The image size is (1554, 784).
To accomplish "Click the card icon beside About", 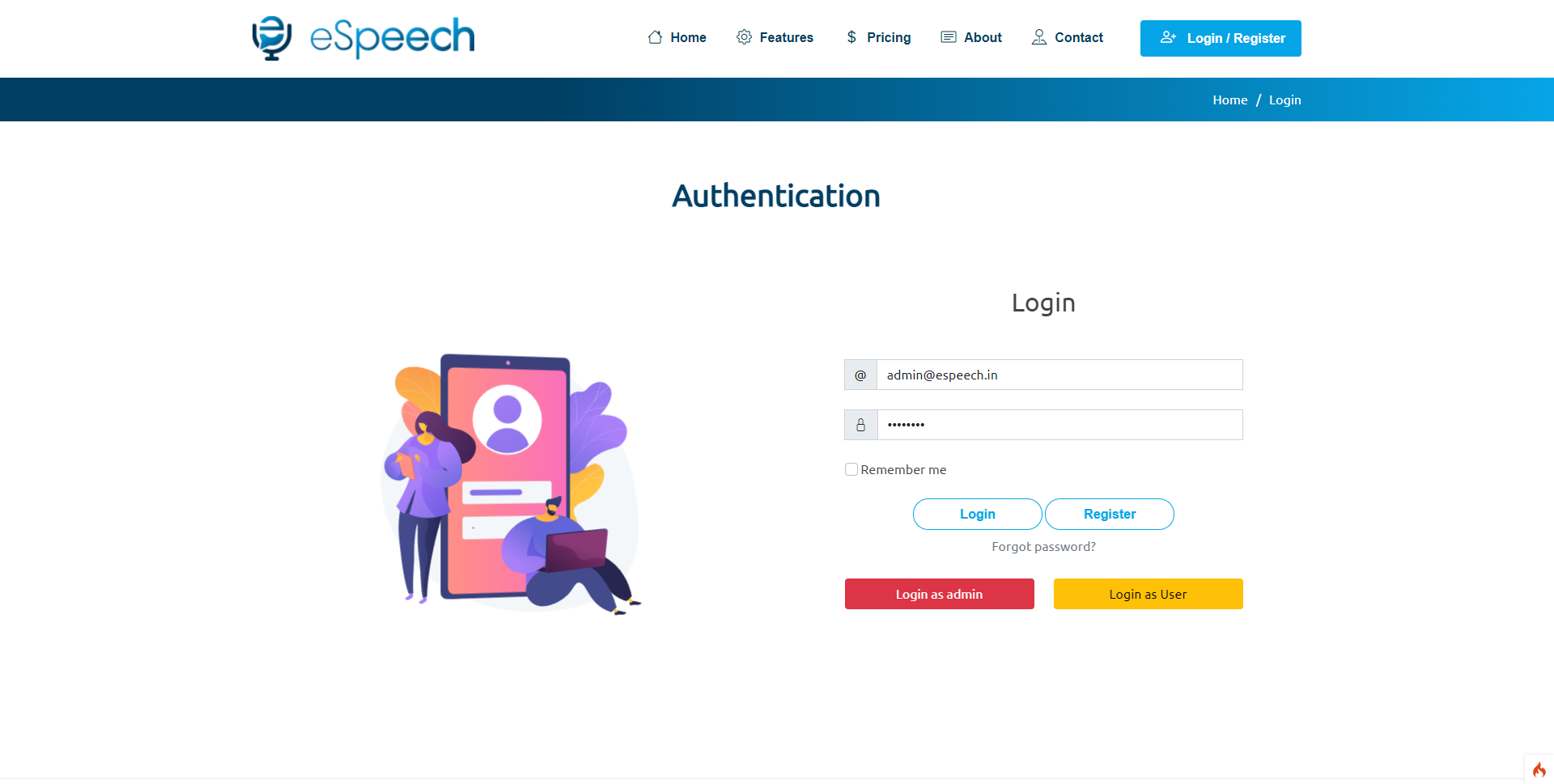I will click(x=949, y=37).
